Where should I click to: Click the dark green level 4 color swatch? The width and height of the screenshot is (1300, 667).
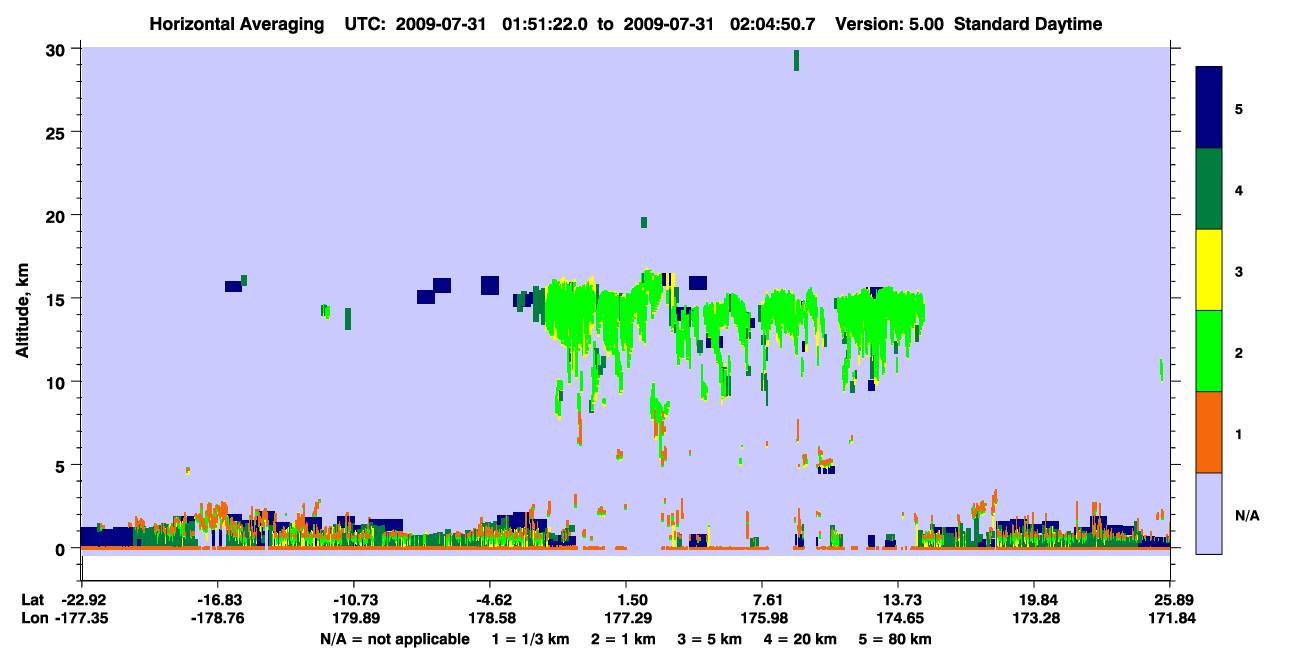tap(1209, 189)
